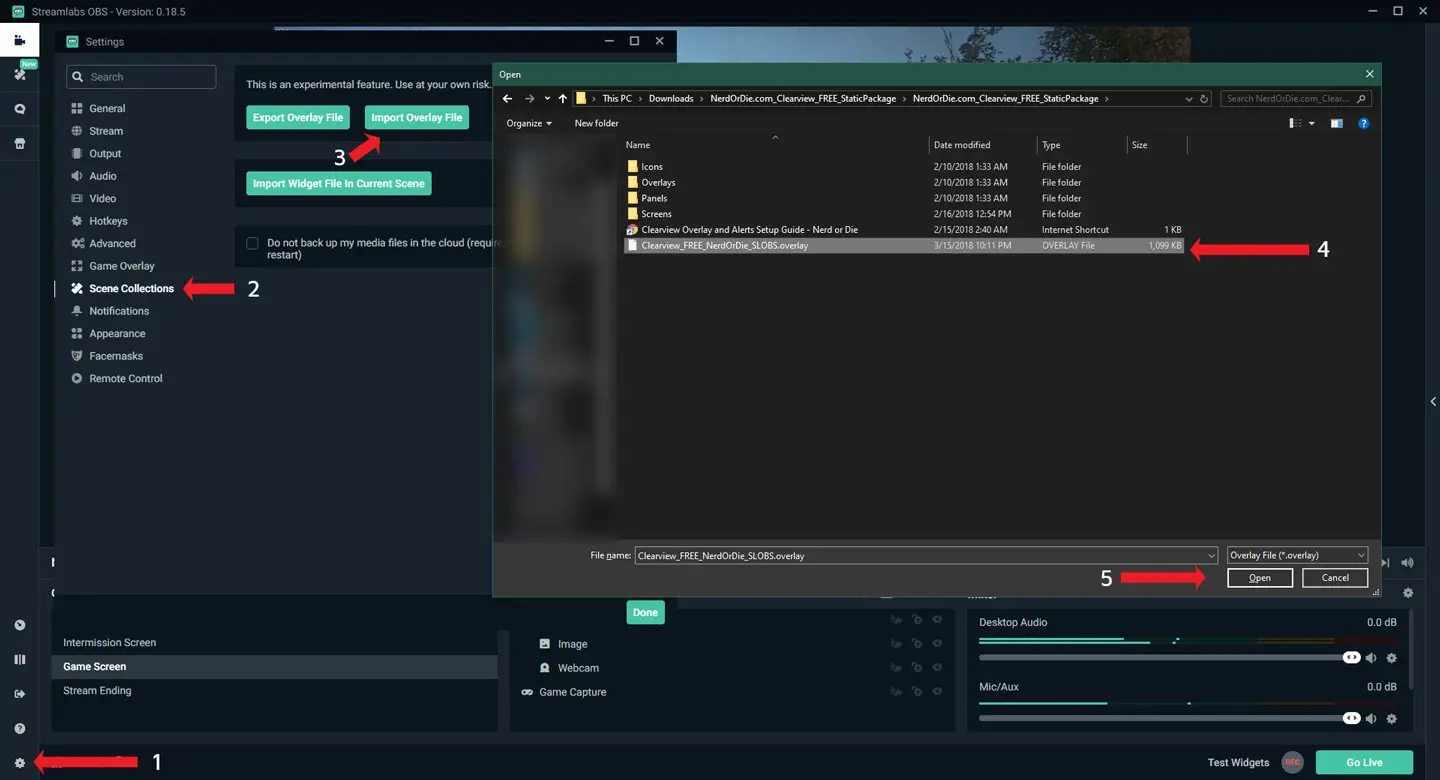Select Clearview_FREE_NerdOrDie_SLOBS.overlay file

903,245
